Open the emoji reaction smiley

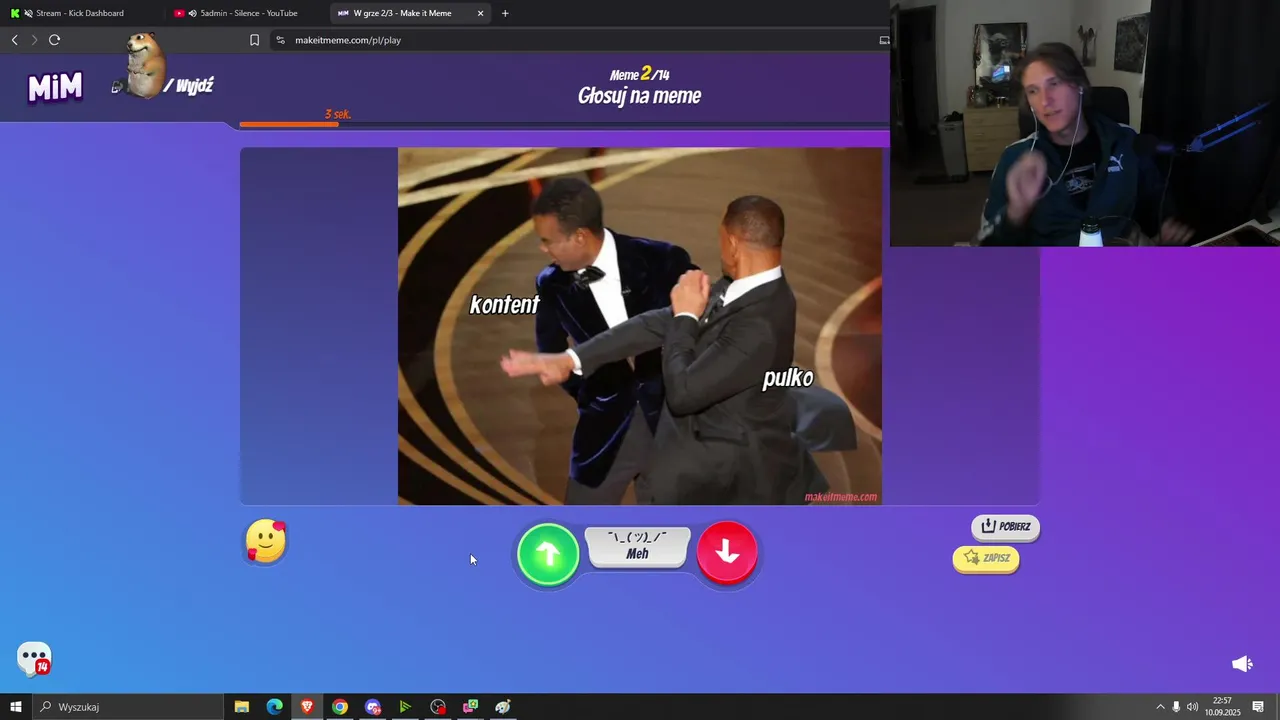[x=266, y=541]
